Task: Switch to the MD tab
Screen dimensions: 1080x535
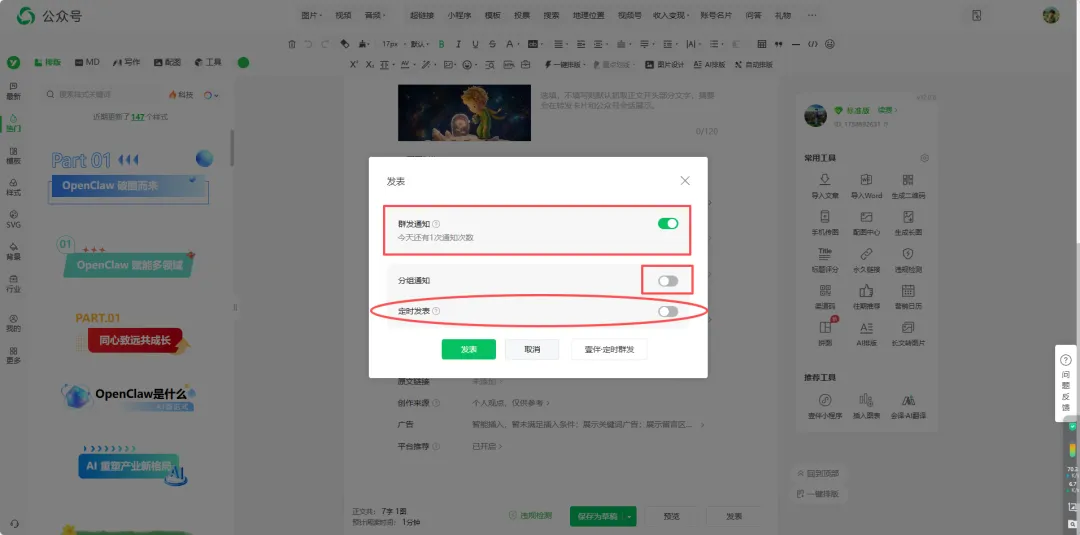Action: click(x=87, y=62)
